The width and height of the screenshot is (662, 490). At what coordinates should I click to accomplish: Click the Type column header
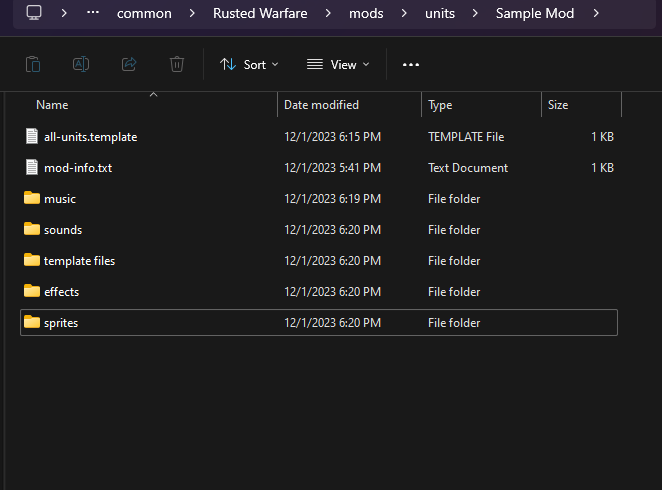pyautogui.click(x=440, y=105)
